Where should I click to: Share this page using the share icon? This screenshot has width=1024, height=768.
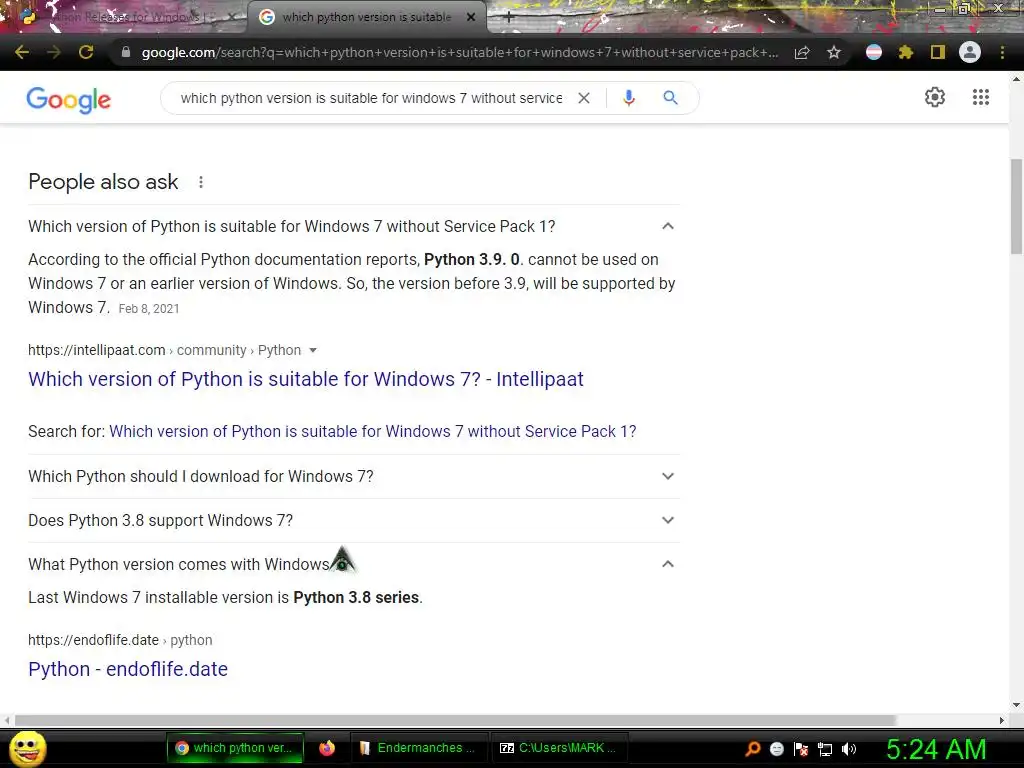802,52
